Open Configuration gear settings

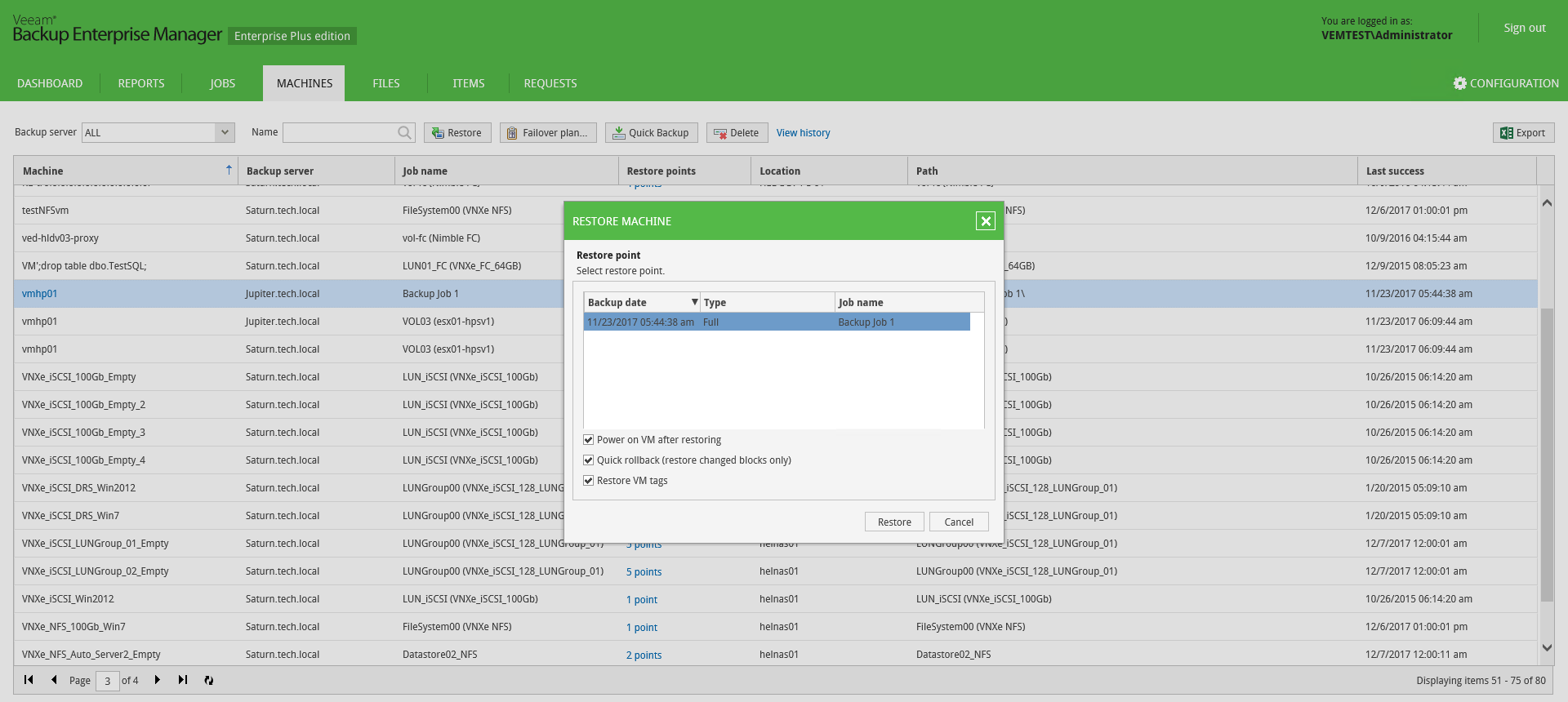[x=1506, y=83]
